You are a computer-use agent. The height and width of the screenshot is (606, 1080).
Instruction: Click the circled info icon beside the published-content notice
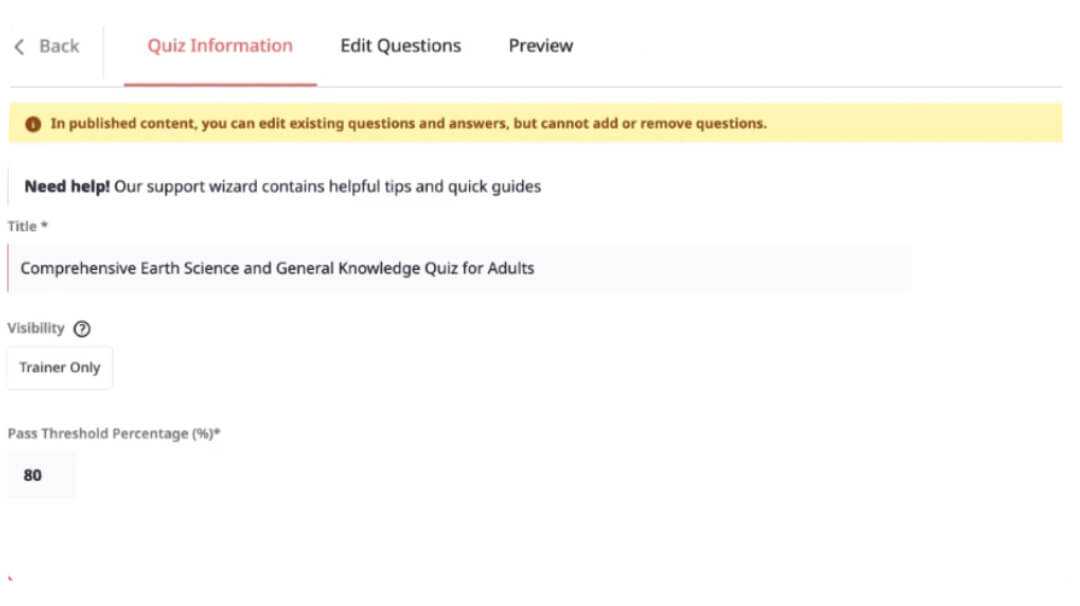click(31, 123)
